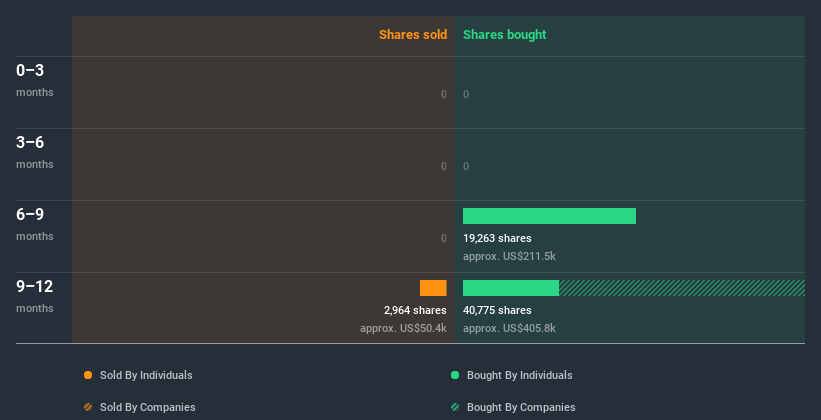Click the shares sold 0 in 6–9 months row

(x=444, y=238)
